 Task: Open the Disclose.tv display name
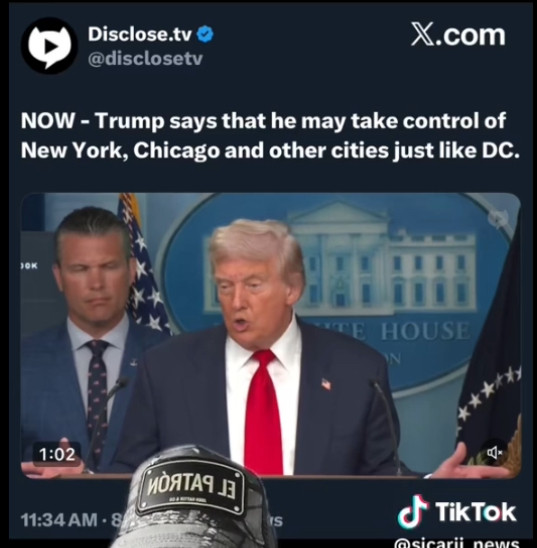(x=140, y=35)
